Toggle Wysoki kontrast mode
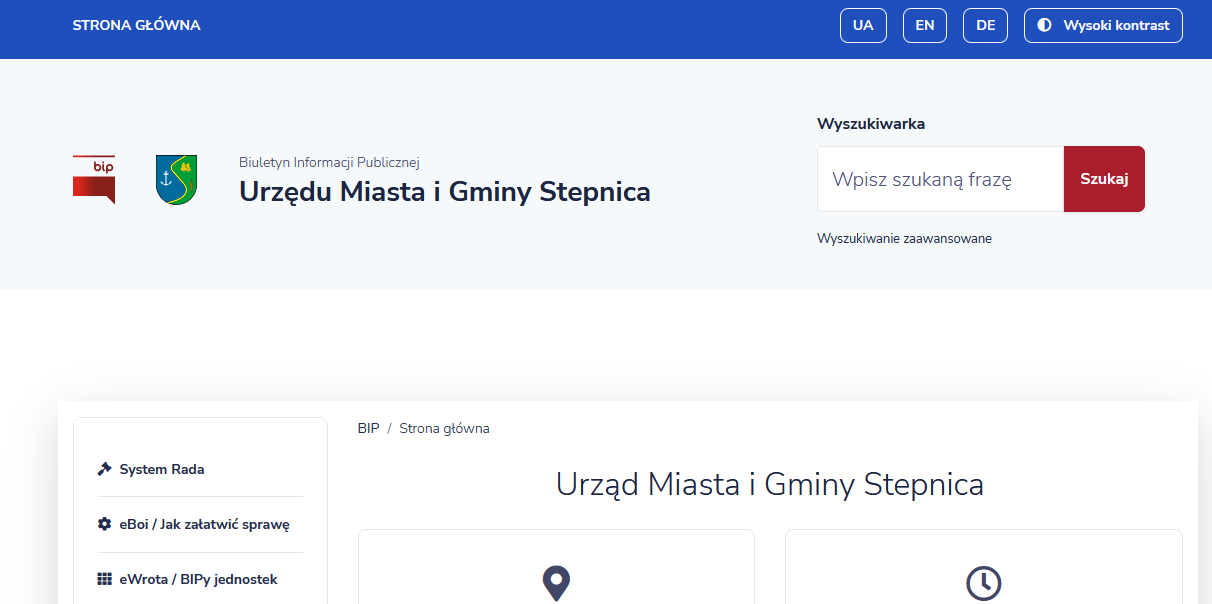Viewport: 1212px width, 604px height. pyautogui.click(x=1103, y=26)
